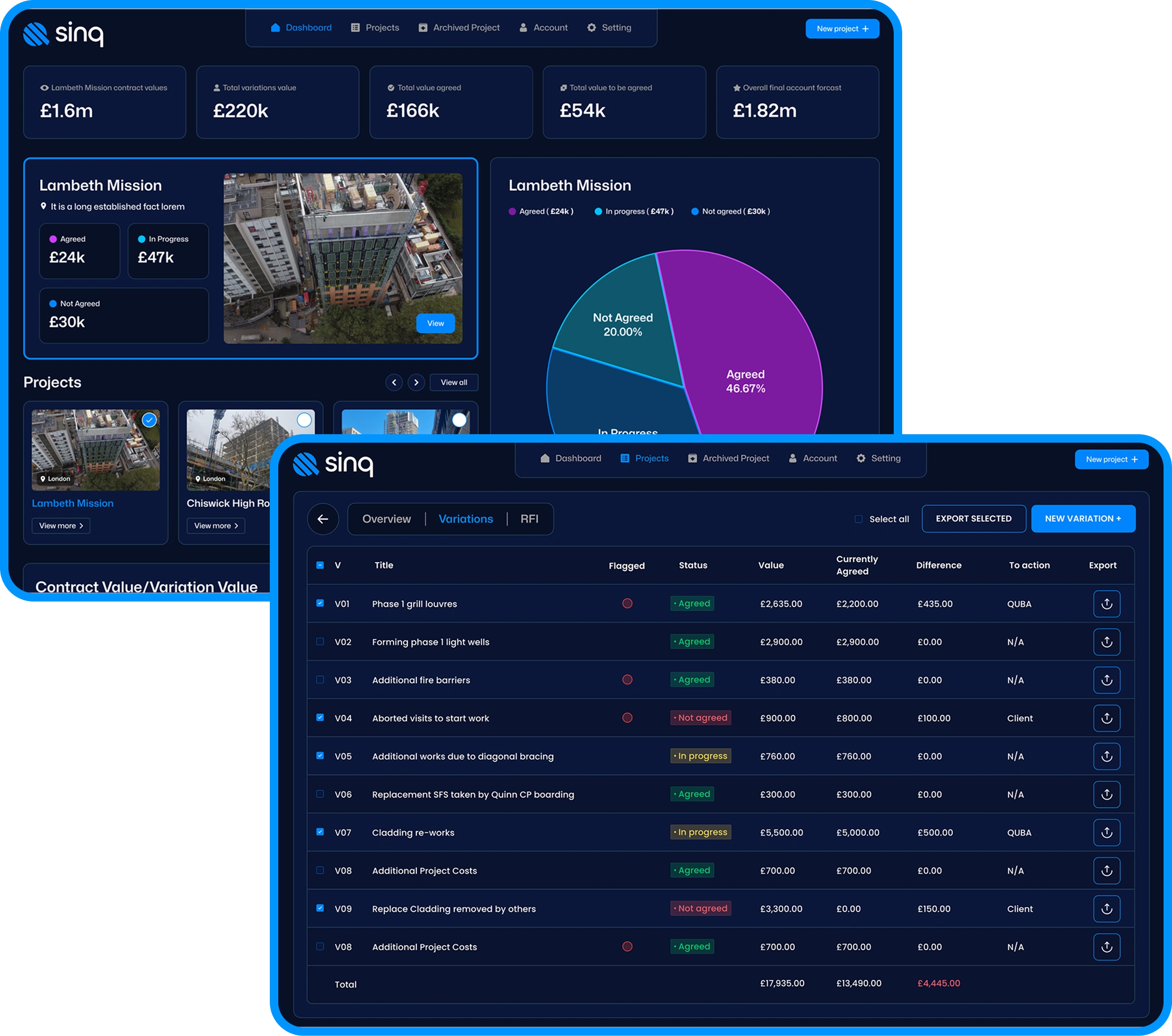The width and height of the screenshot is (1172, 1036).
Task: Click purple Agreed (£24k) legend dot
Action: (512, 211)
